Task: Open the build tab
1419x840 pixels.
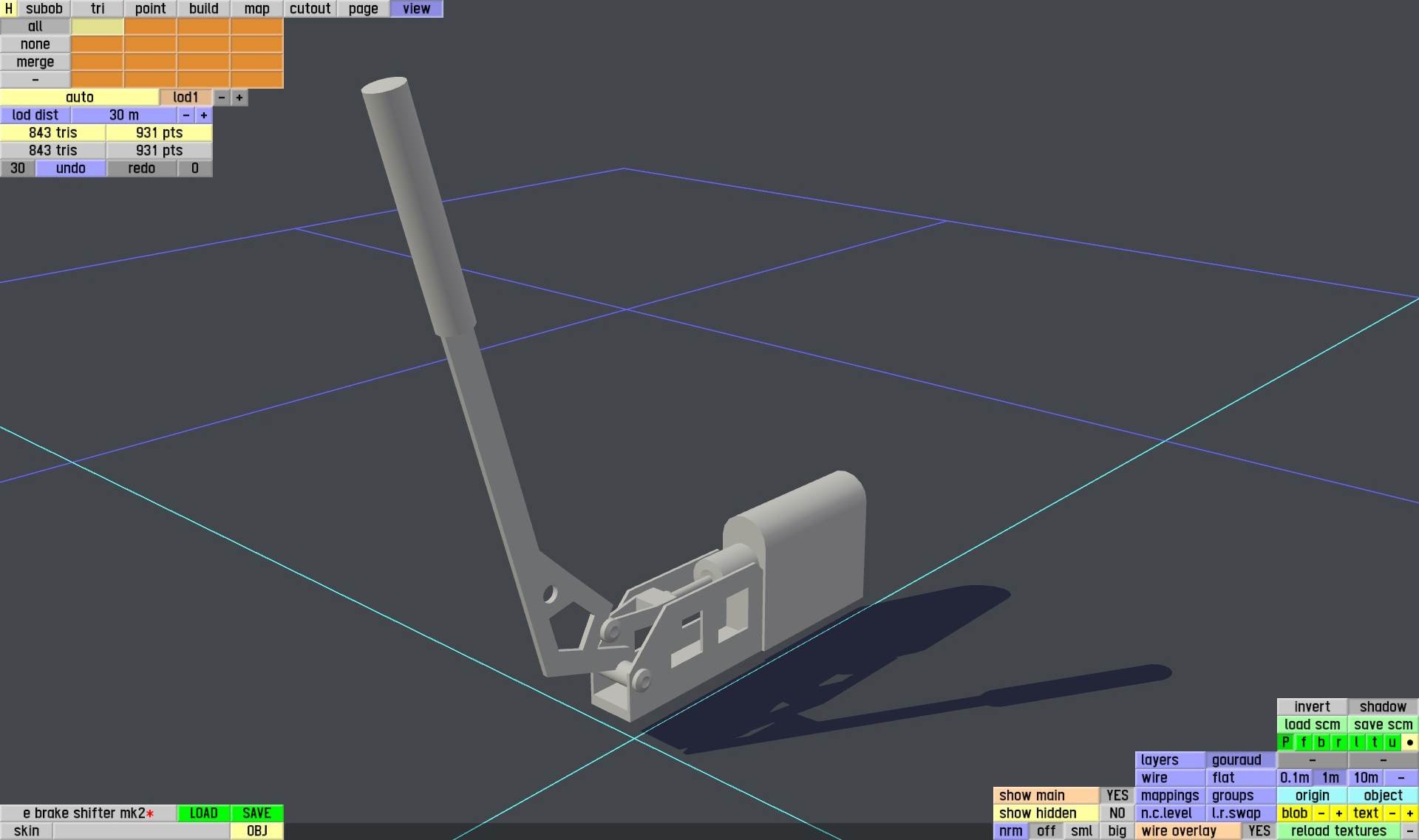Action: click(203, 9)
